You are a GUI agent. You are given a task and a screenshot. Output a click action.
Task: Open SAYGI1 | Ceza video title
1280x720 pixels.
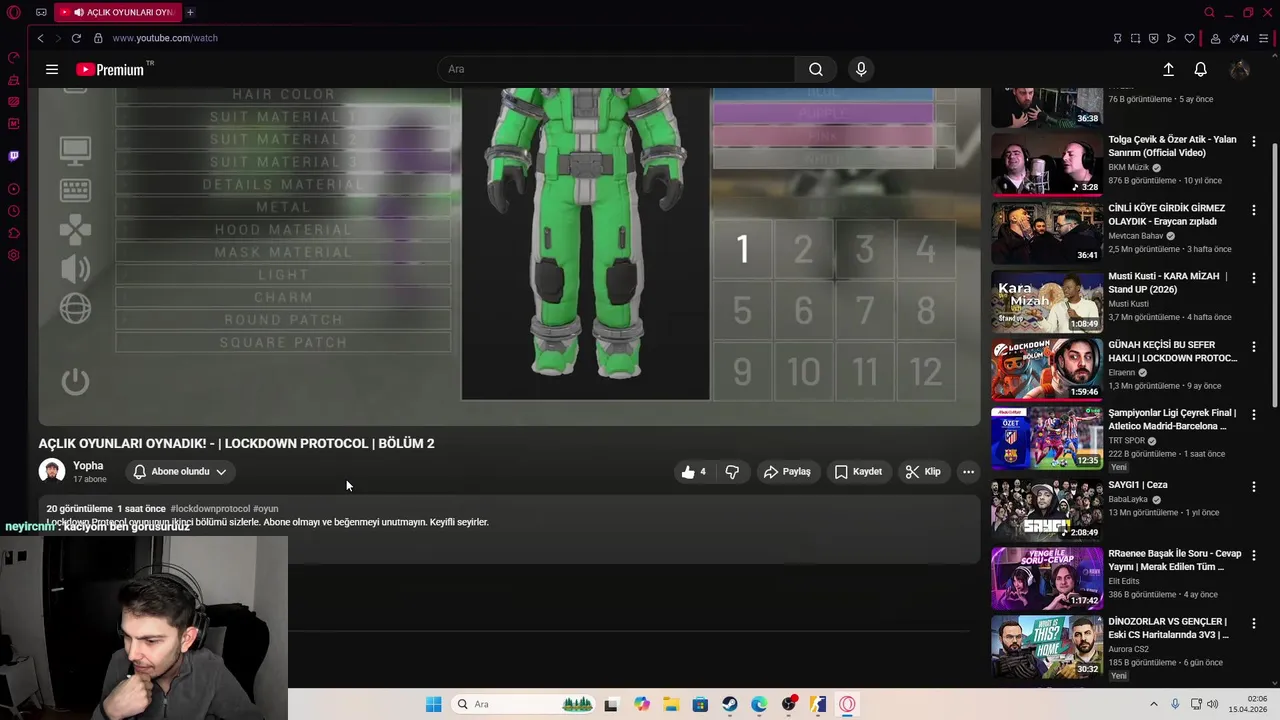click(1138, 485)
